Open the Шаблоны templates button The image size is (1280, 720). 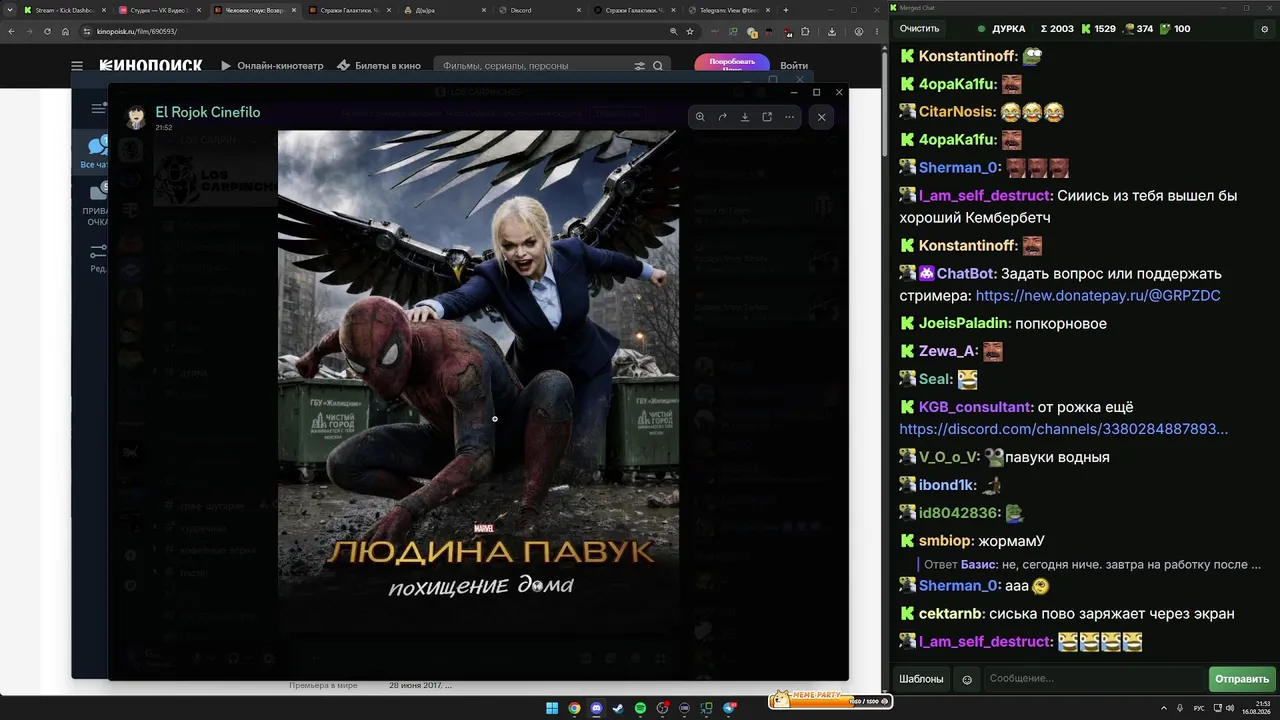click(x=921, y=679)
